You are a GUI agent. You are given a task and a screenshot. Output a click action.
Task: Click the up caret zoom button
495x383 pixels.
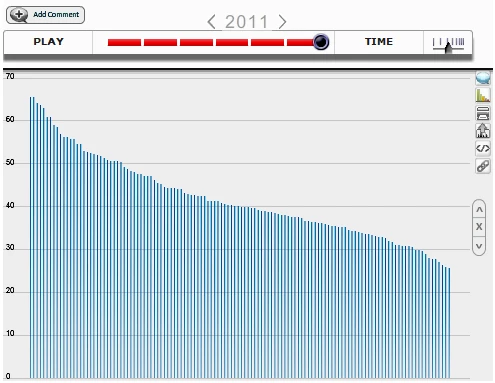(479, 210)
